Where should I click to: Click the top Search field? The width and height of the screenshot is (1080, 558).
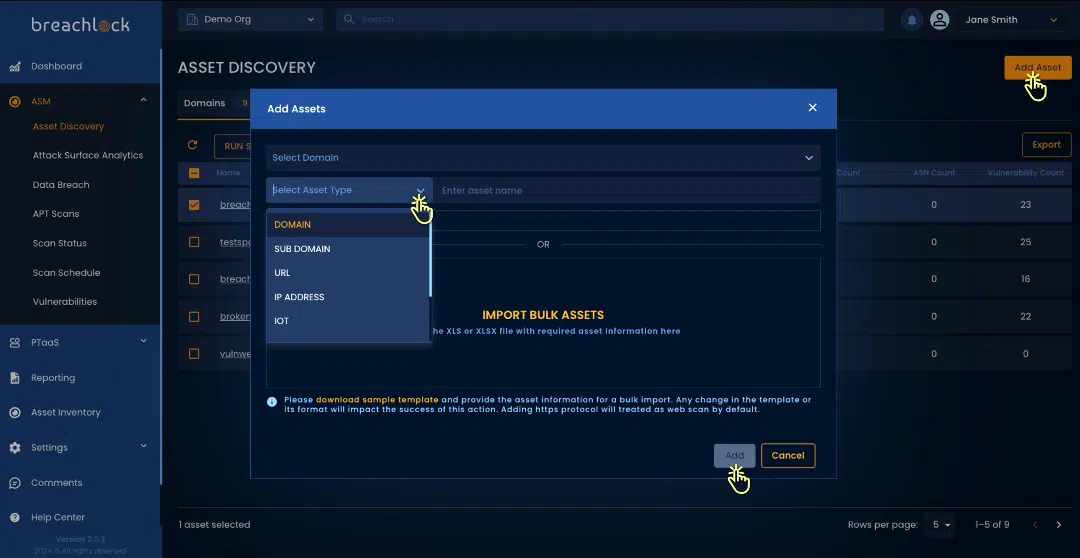click(x=610, y=19)
